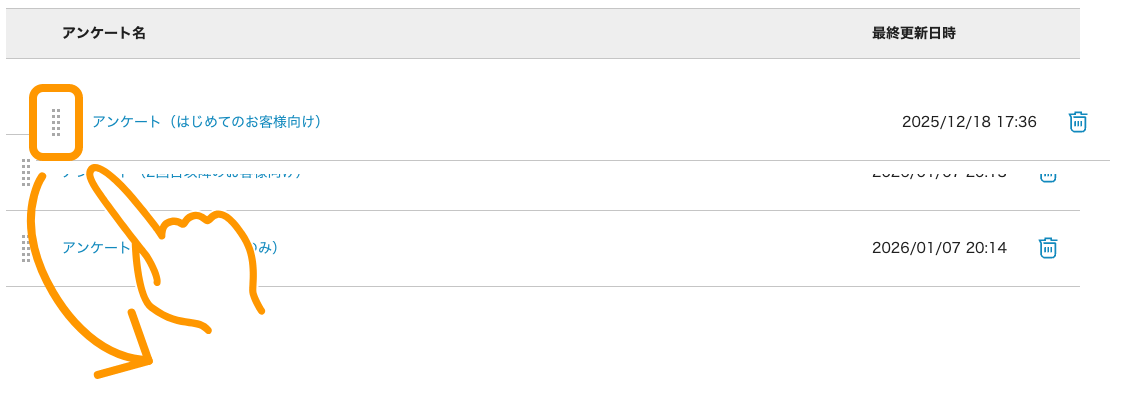Open the partially covered second survey link

point(75,174)
